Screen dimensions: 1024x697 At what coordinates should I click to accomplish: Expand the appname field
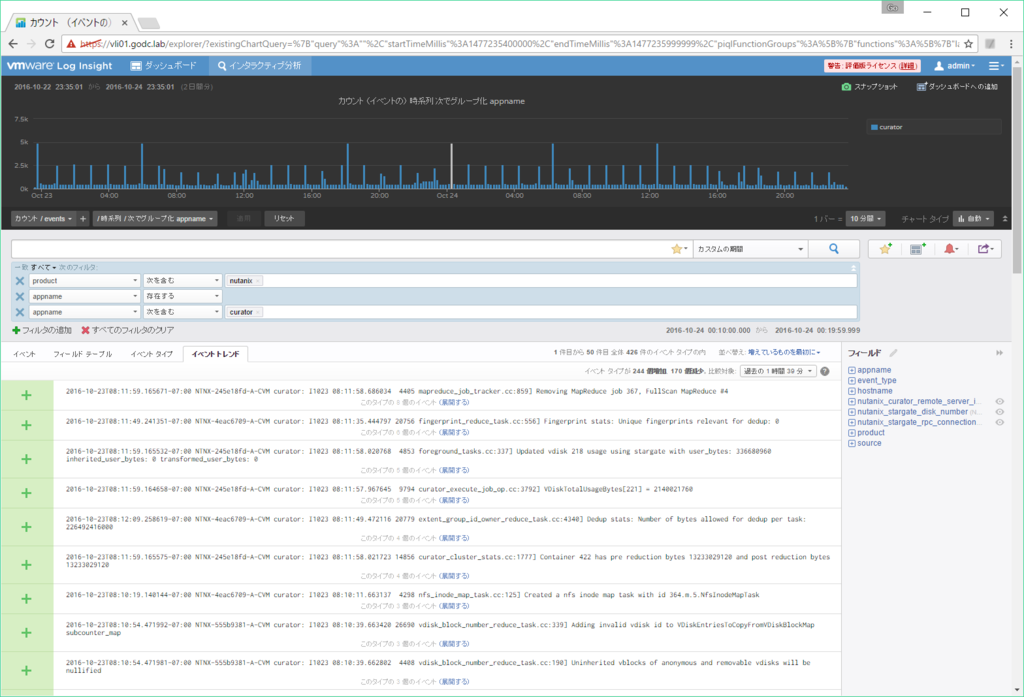tap(852, 370)
